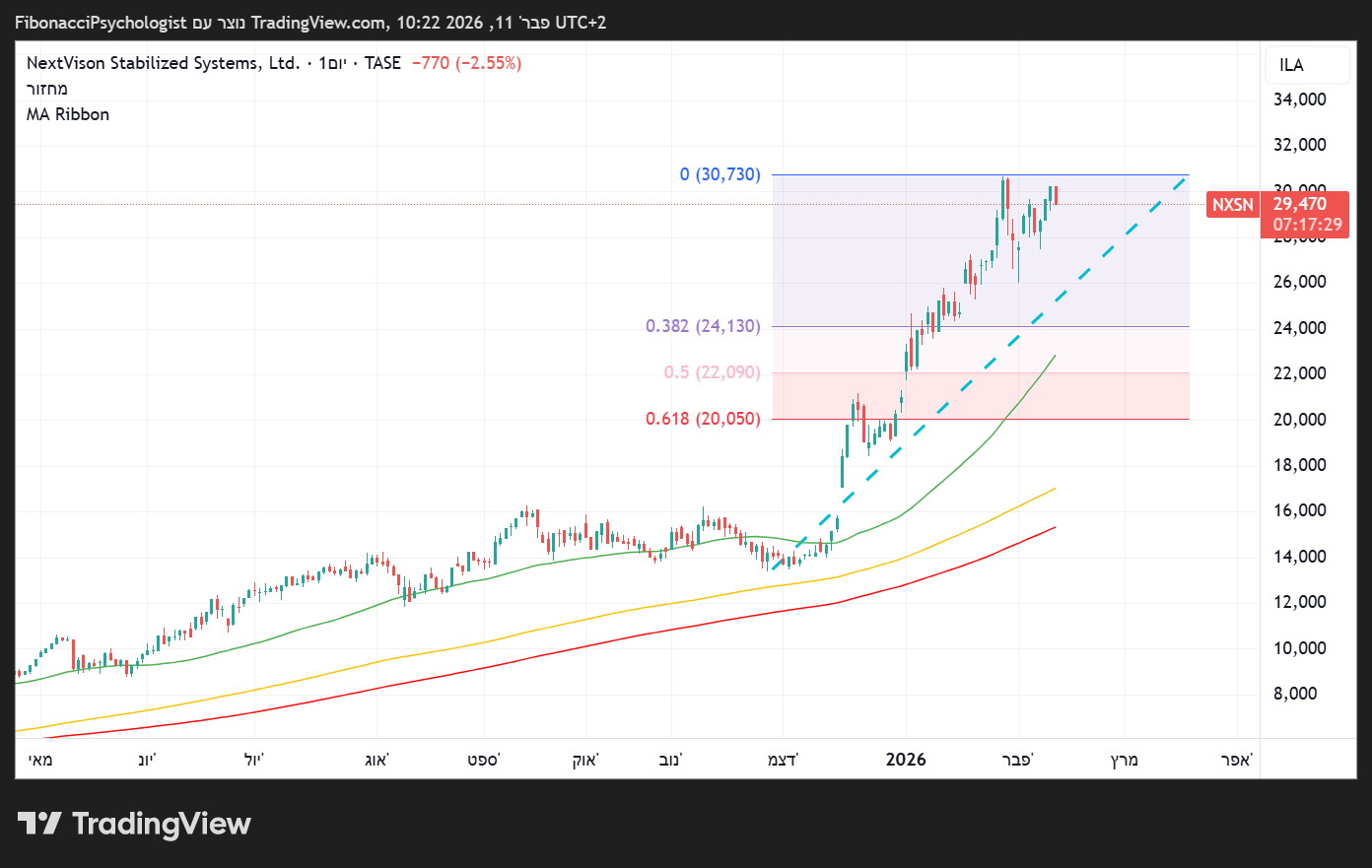This screenshot has width=1372, height=868.
Task: Select the 20,000 price axis label
Action: [x=1300, y=420]
